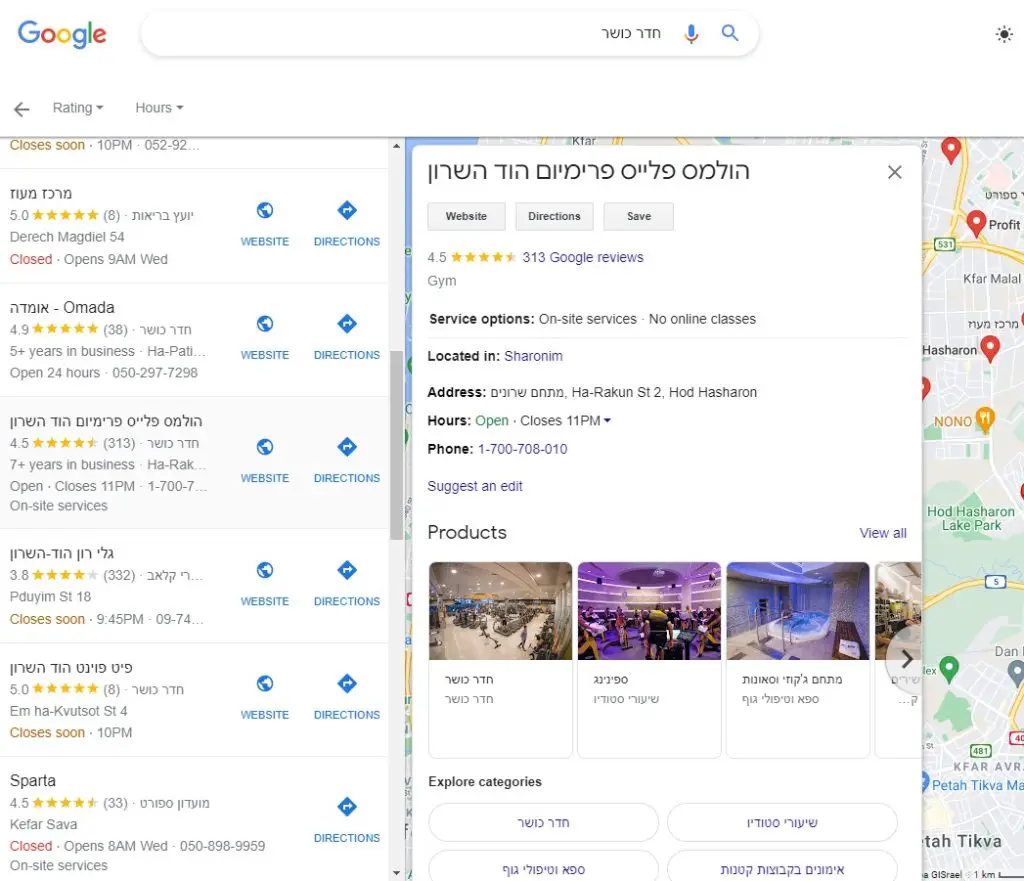
Task: Click View all products link
Action: click(882, 534)
